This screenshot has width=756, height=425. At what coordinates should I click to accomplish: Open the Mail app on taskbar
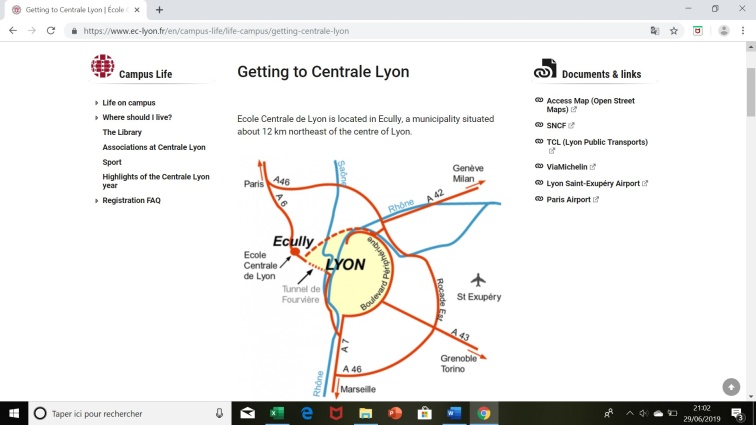pyautogui.click(x=247, y=413)
